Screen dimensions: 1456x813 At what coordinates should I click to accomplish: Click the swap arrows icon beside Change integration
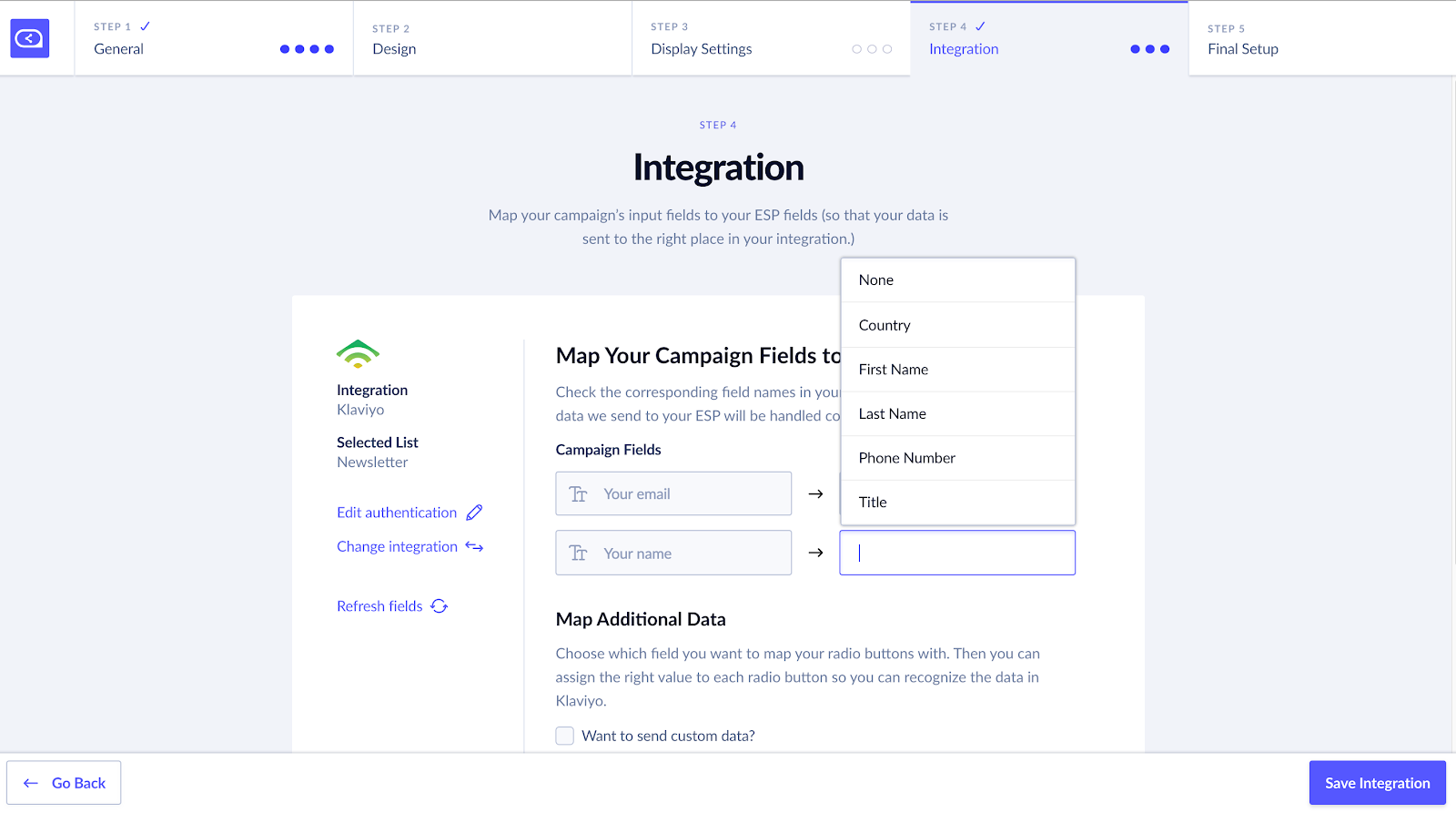click(x=474, y=546)
